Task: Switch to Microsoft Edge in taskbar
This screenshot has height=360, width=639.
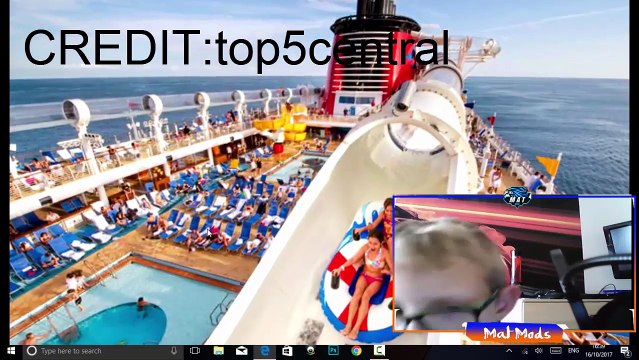Action: coord(264,351)
